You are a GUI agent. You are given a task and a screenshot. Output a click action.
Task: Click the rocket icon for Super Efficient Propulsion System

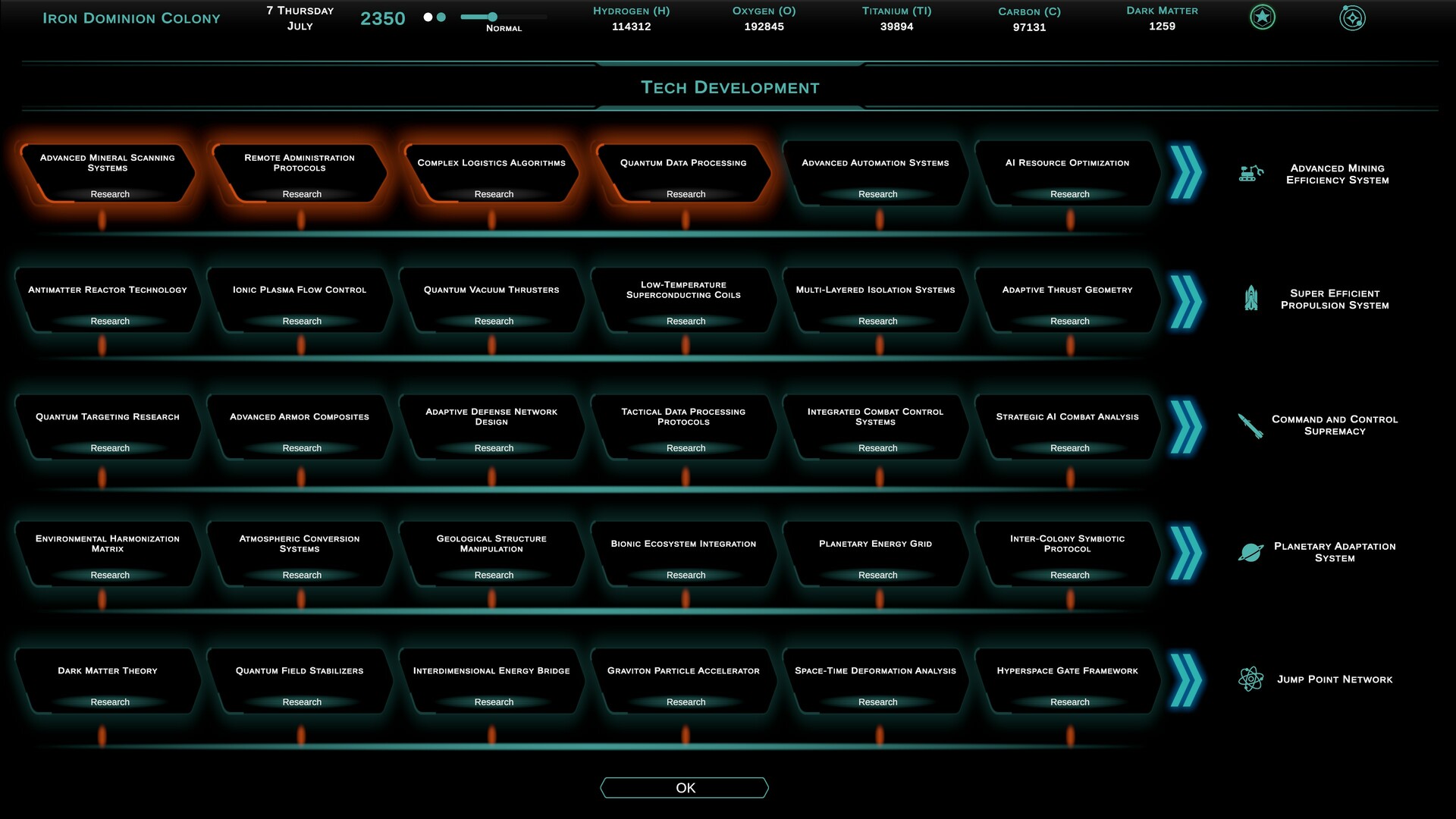[x=1250, y=298]
